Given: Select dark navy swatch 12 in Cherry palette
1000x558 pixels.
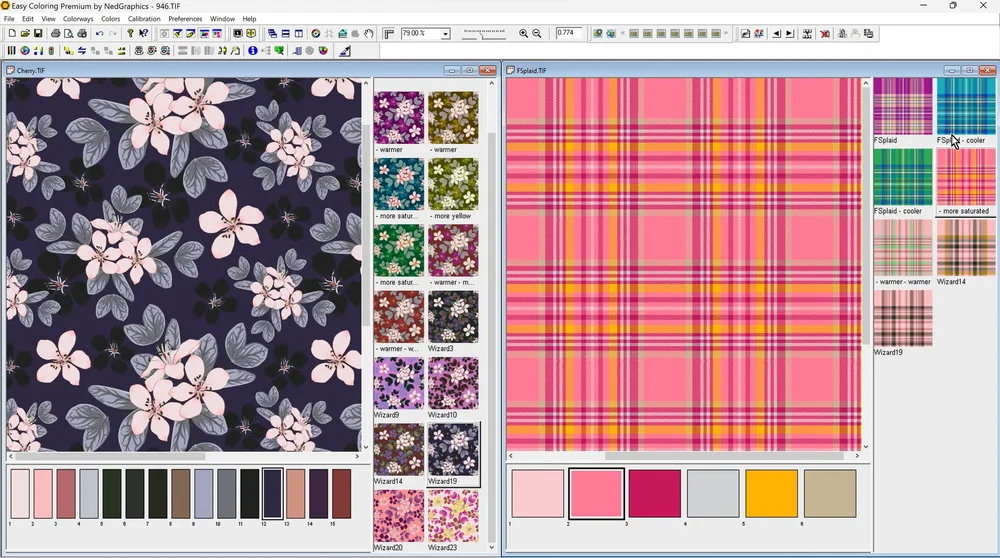Looking at the screenshot, I should pyautogui.click(x=272, y=493).
